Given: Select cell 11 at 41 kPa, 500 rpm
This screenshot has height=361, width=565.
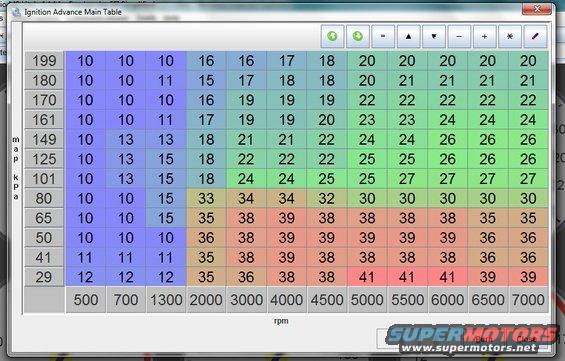Looking at the screenshot, I should (86, 257).
